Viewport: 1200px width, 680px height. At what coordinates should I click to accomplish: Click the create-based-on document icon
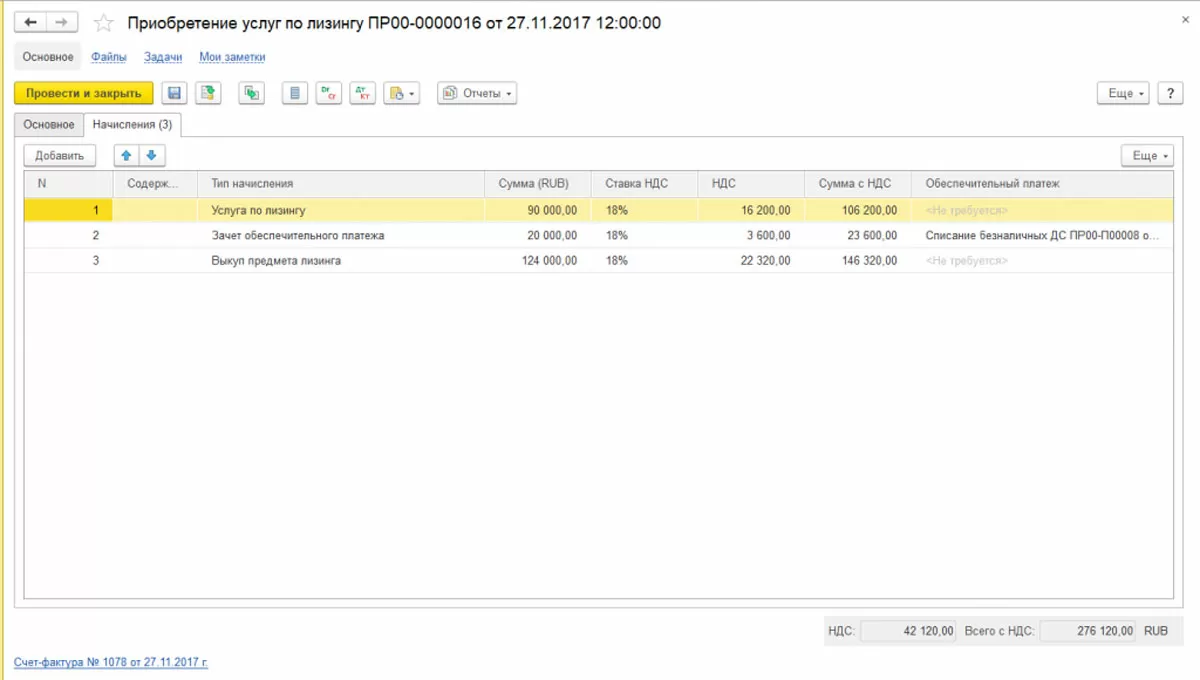[252, 93]
